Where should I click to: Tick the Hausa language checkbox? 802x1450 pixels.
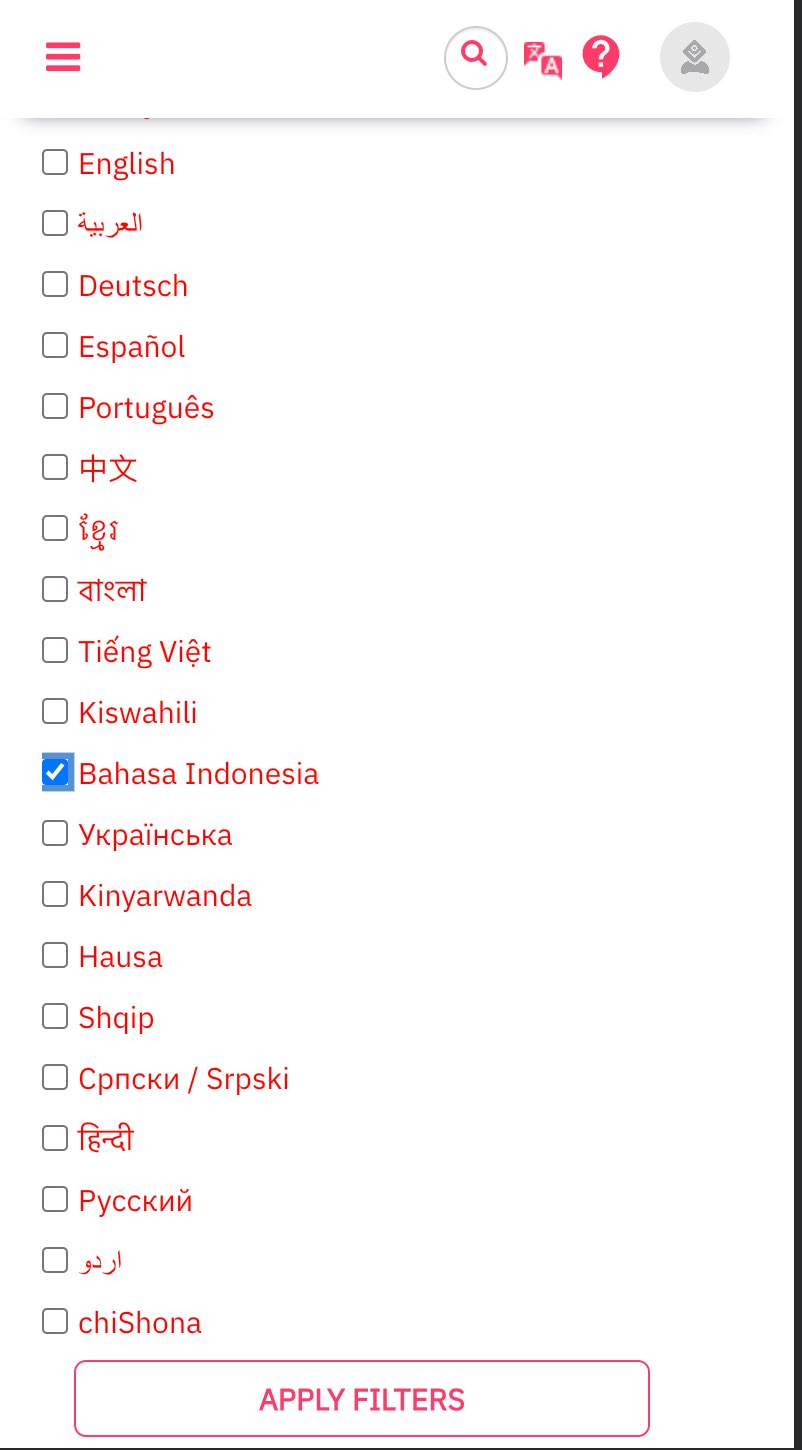(55, 955)
